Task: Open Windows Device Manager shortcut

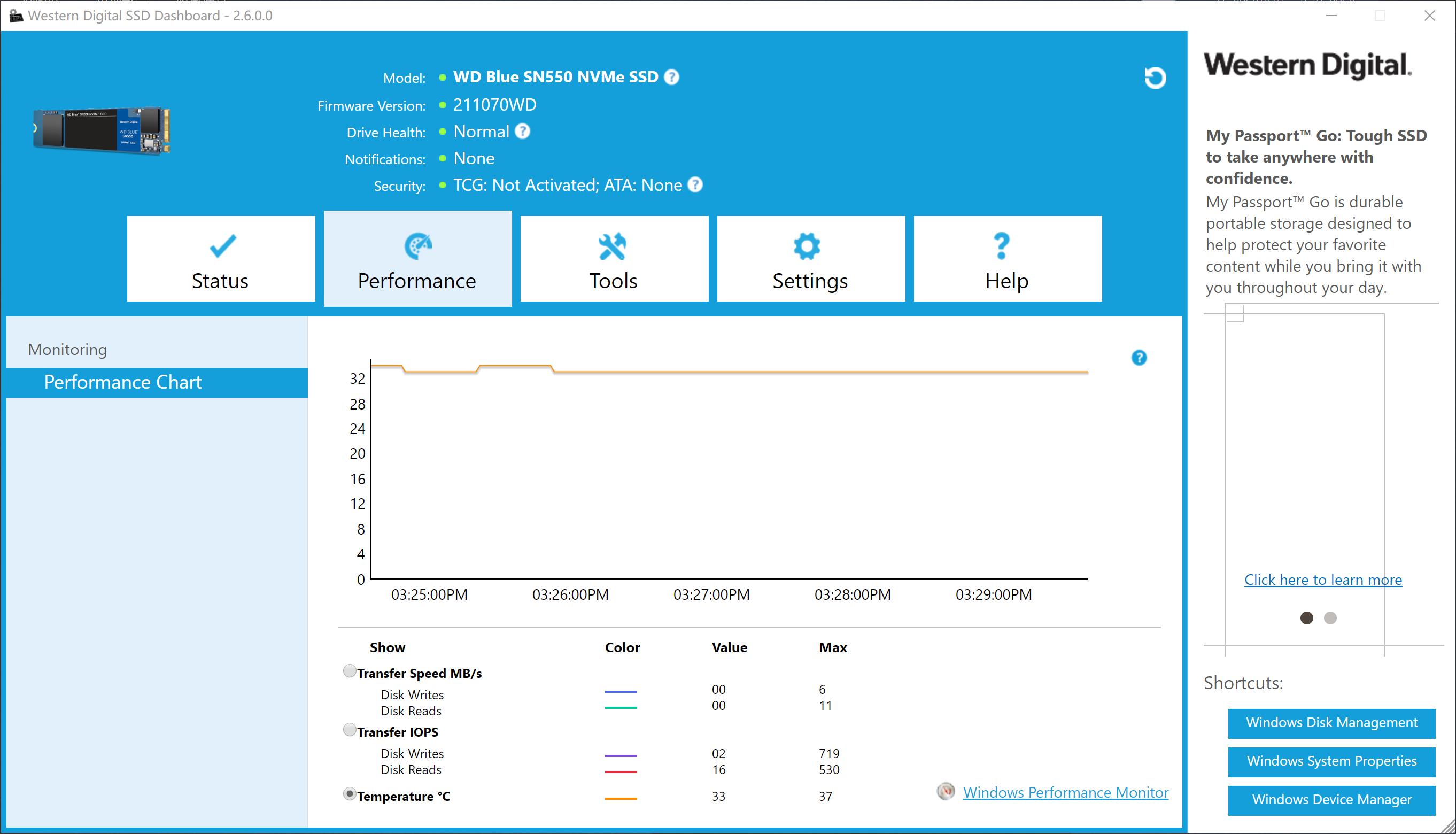Action: point(1331,800)
